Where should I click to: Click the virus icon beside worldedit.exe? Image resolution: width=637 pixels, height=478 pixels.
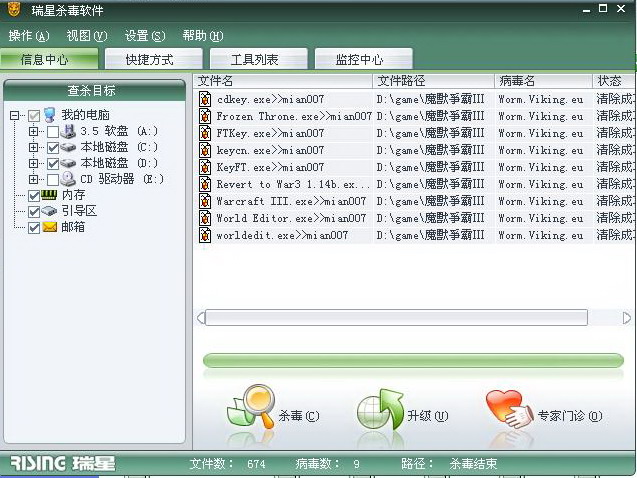(x=205, y=235)
